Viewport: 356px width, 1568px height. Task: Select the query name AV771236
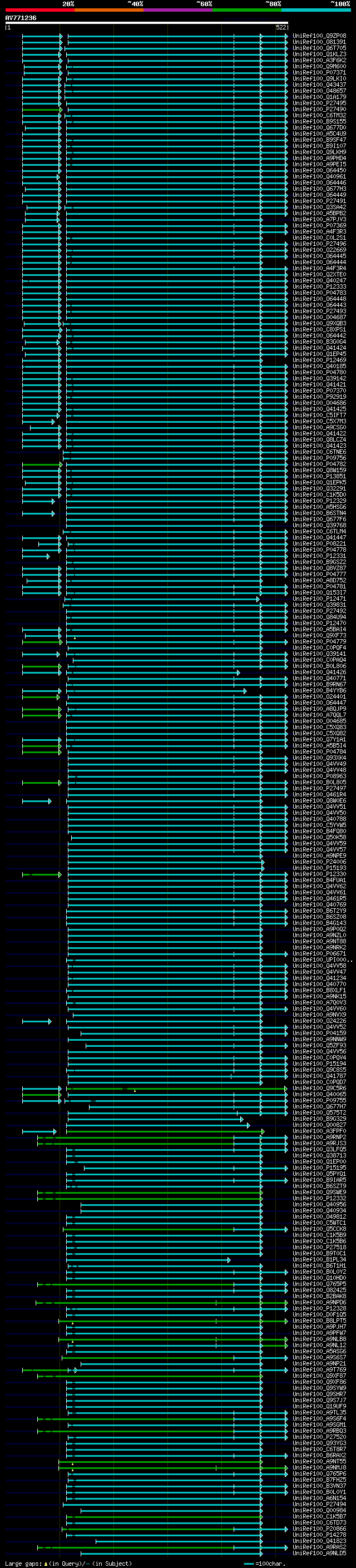tap(21, 18)
